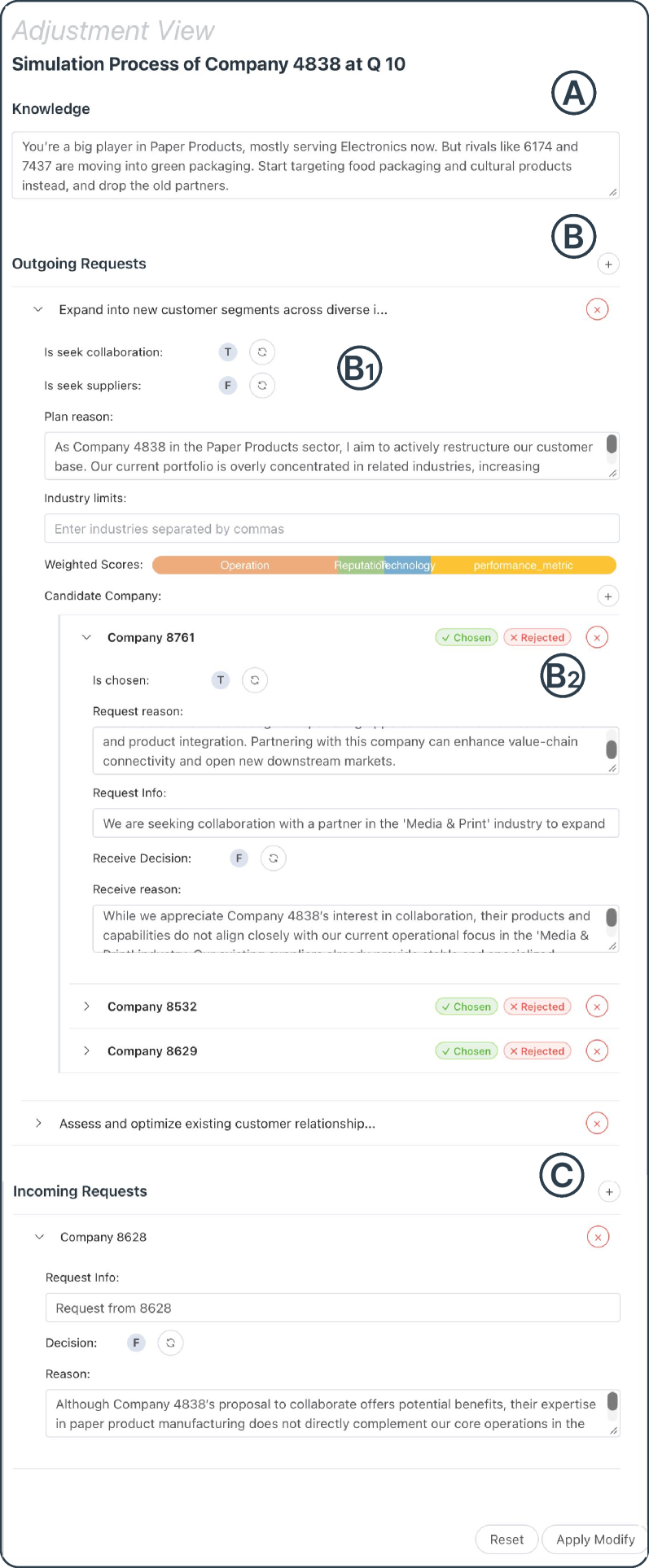This screenshot has height=1568, width=649.
Task: Delete incoming request from Company 8628
Action: 598,1237
